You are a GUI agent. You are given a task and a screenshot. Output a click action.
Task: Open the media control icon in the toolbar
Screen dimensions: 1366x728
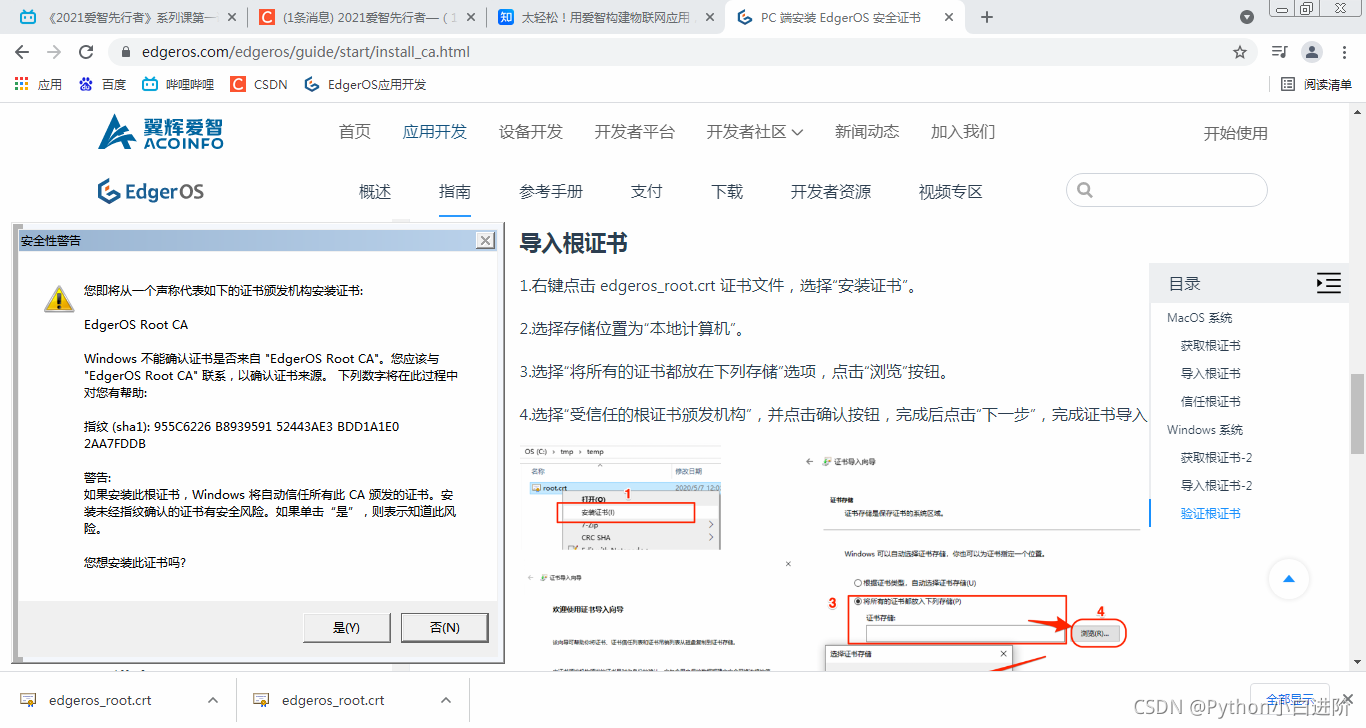pos(1279,52)
